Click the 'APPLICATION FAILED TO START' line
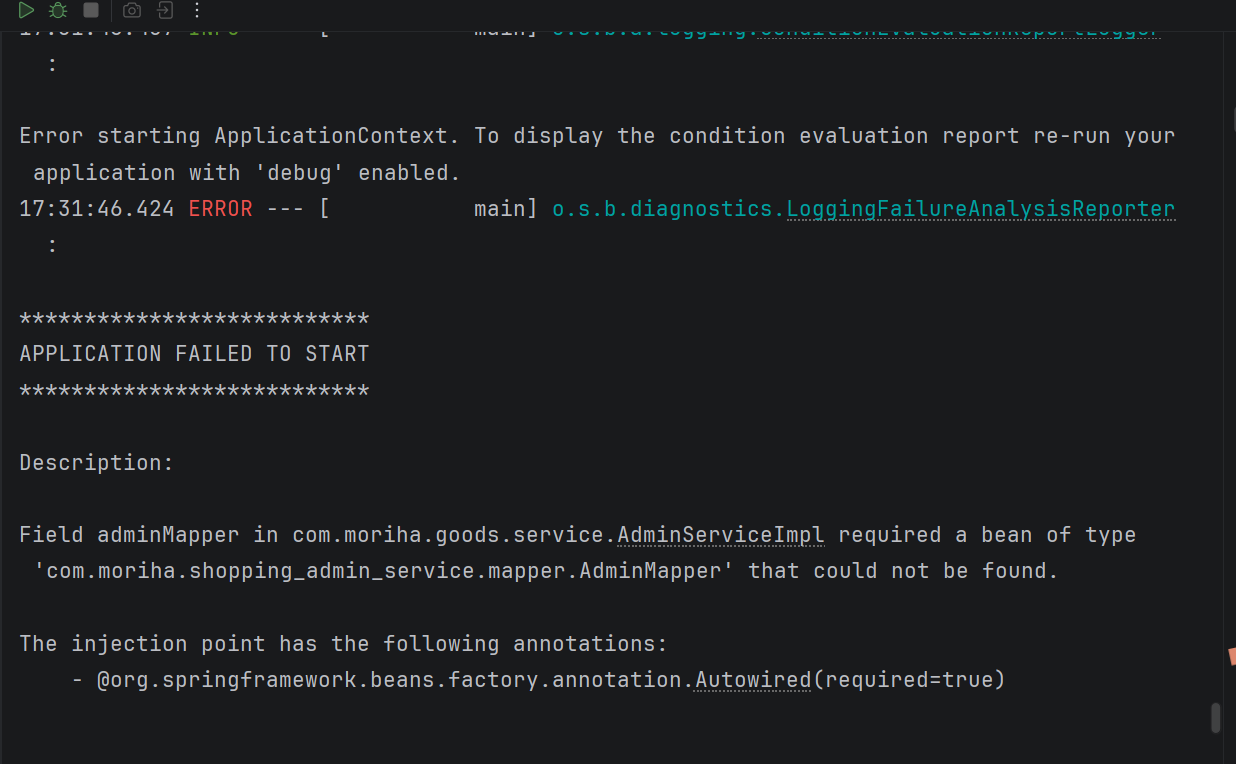Image resolution: width=1236 pixels, height=764 pixels. (194, 354)
